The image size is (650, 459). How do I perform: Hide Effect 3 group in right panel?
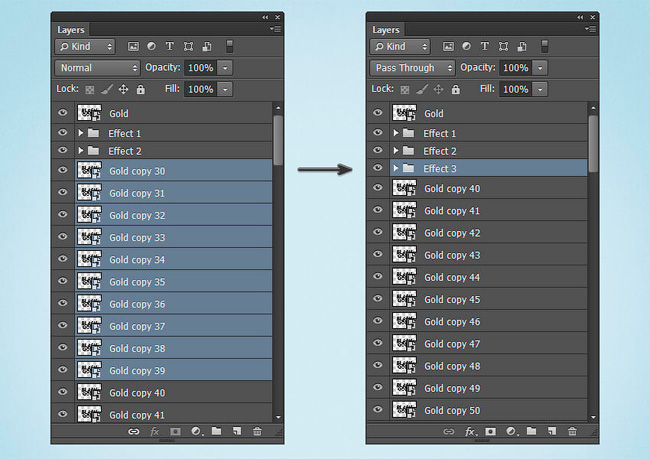coord(378,168)
